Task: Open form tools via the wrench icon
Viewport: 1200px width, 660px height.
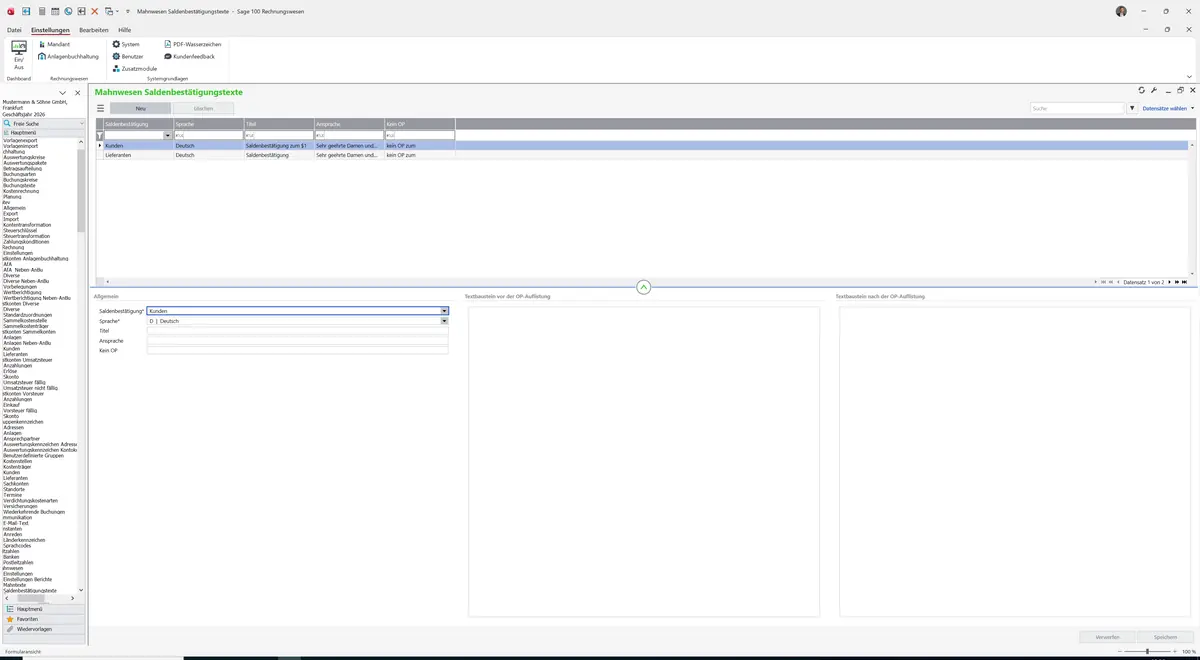Action: (1154, 90)
